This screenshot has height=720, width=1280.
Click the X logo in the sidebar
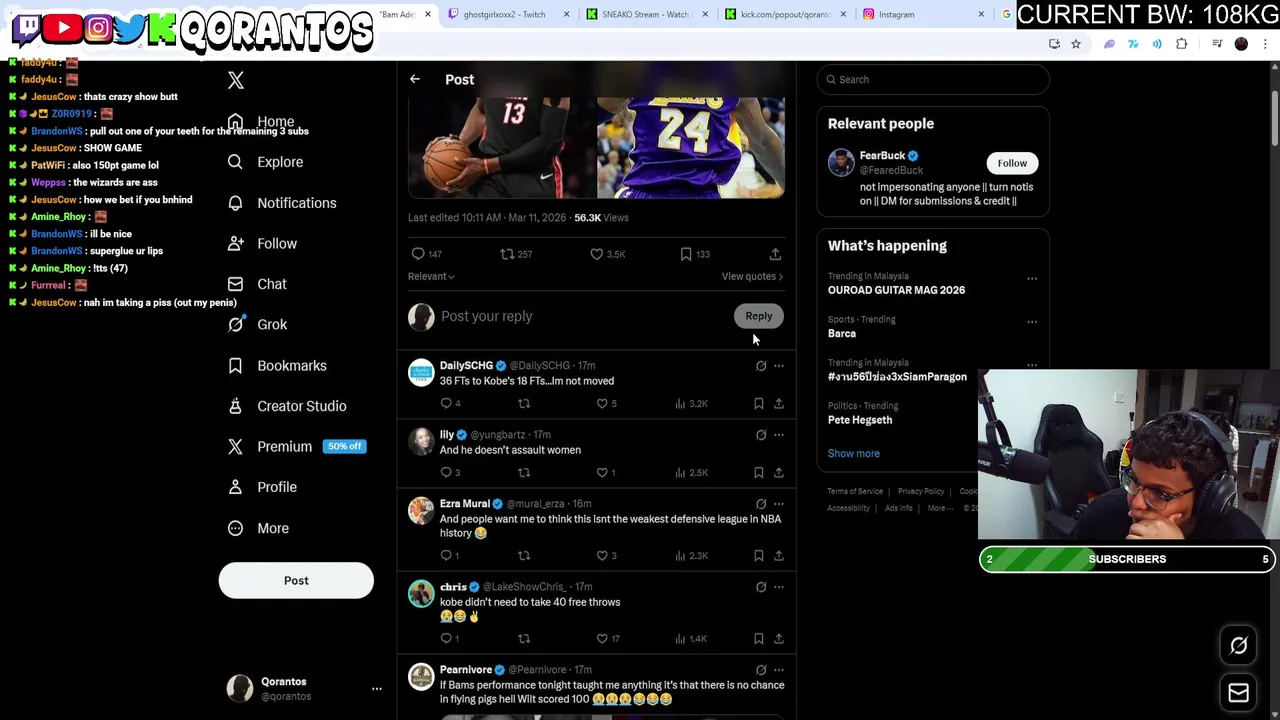[236, 80]
